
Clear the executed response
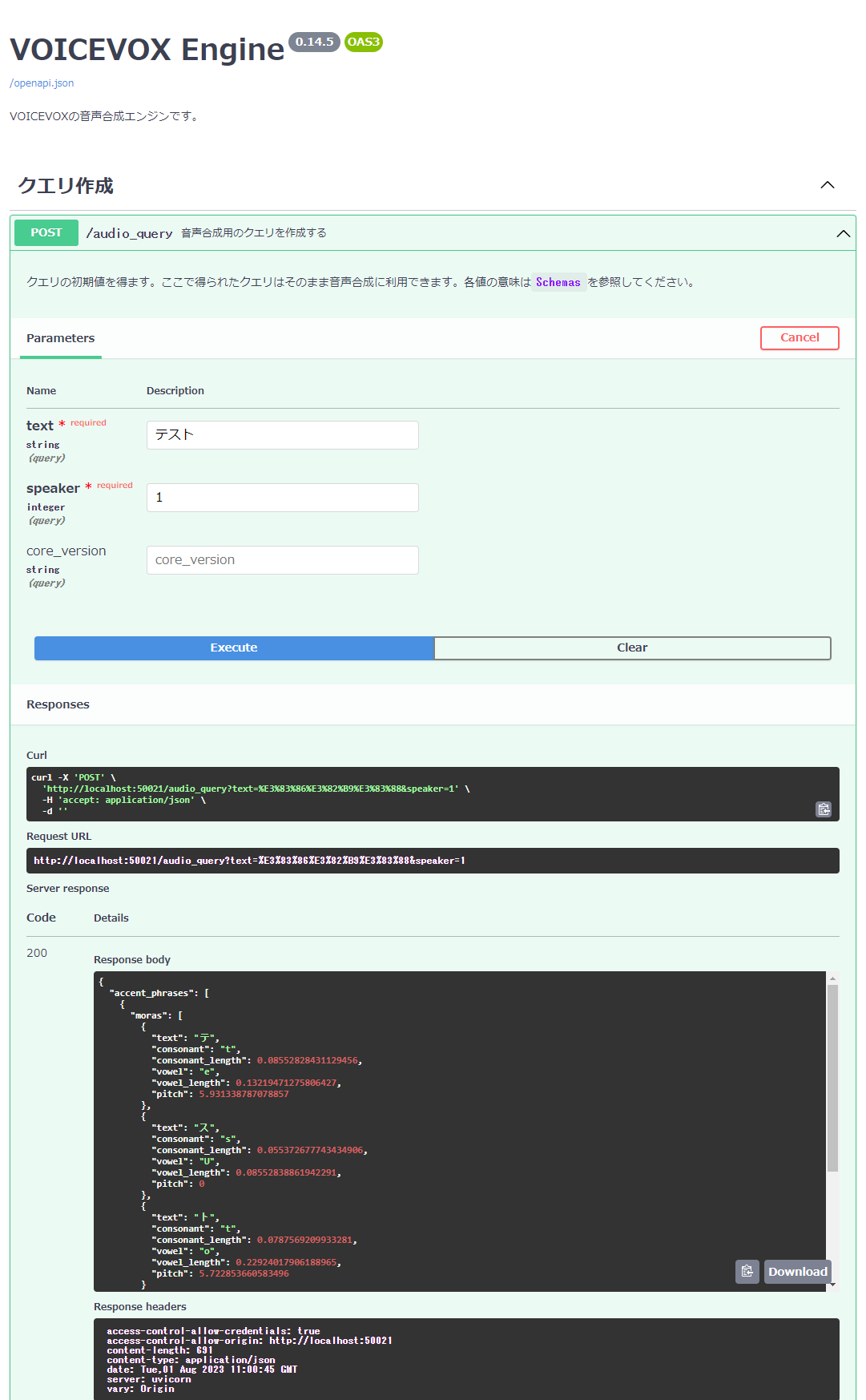[632, 648]
